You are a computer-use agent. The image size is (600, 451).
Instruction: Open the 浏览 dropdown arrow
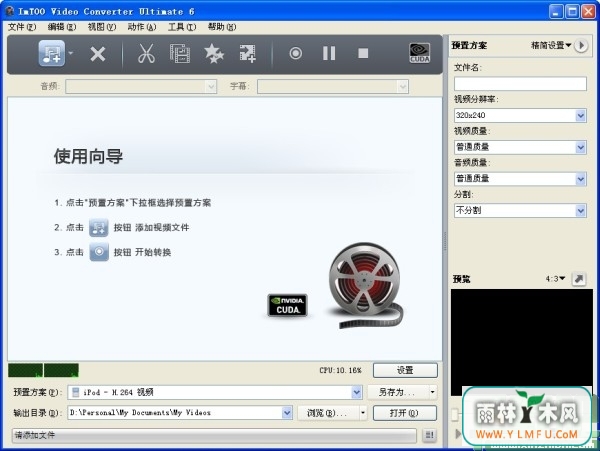[x=363, y=413]
